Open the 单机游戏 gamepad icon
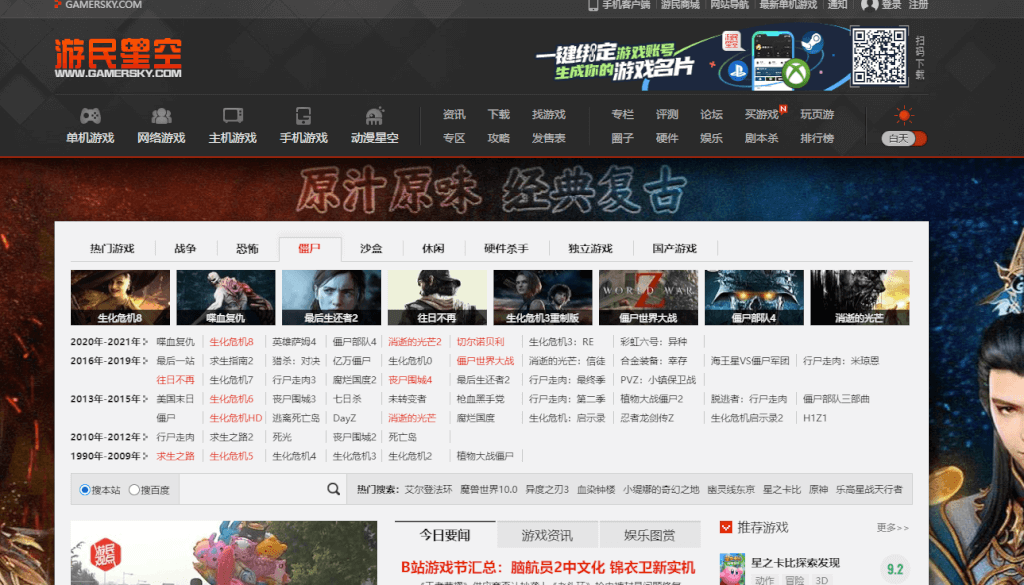 pyautogui.click(x=90, y=116)
